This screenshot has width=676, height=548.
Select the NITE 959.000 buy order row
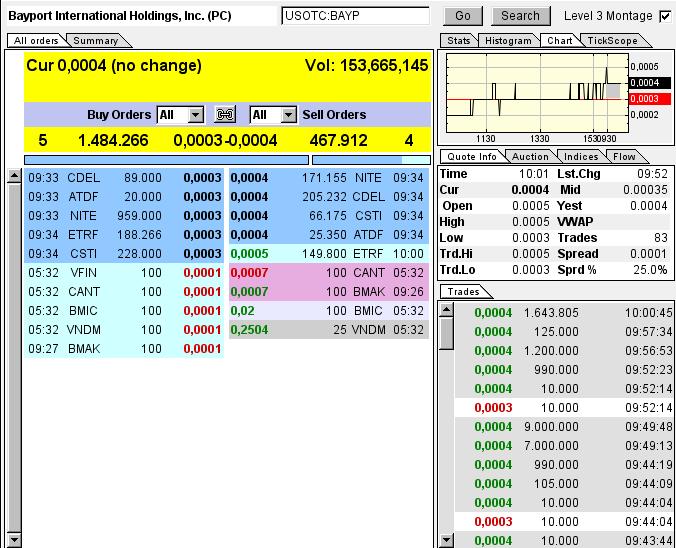click(124, 216)
